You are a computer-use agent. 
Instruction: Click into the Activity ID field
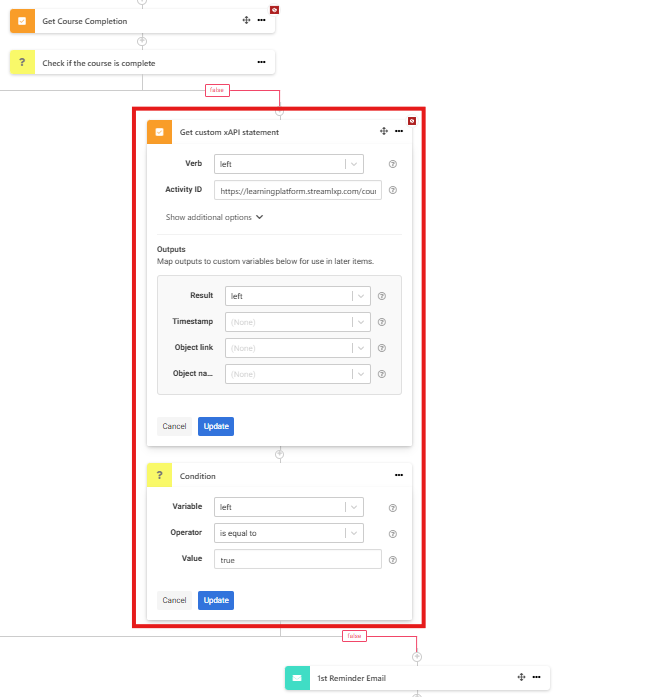pos(298,190)
